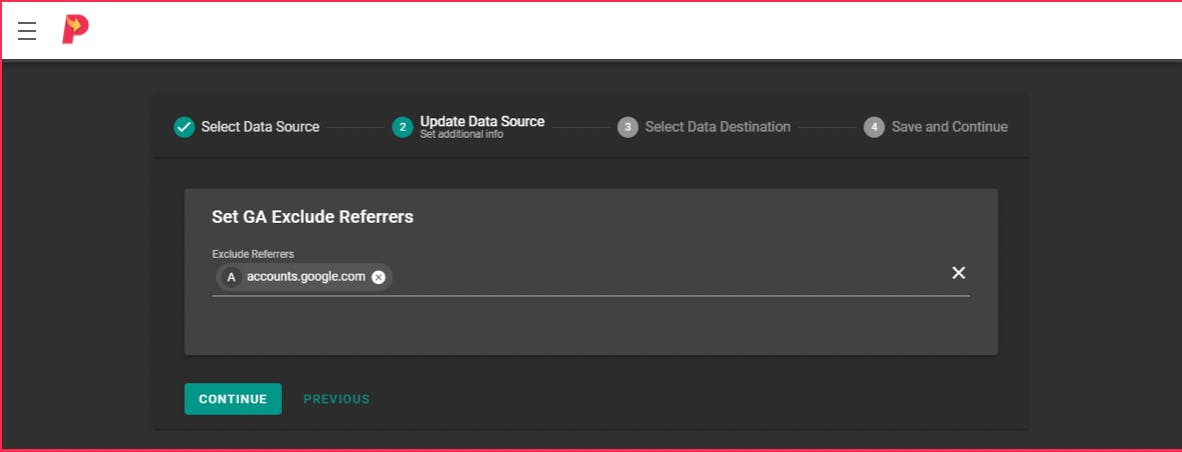Click the step 2 circle icon
Screen dimensions: 1182x452
[403, 127]
